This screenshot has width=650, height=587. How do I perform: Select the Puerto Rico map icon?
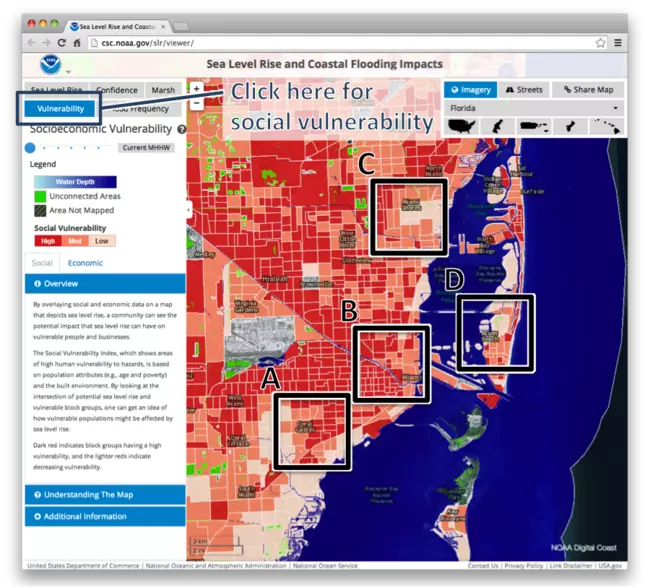coord(534,127)
